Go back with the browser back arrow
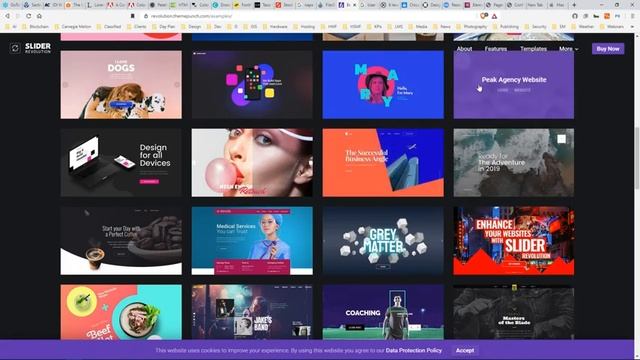The height and width of the screenshot is (360, 640). (7, 16)
